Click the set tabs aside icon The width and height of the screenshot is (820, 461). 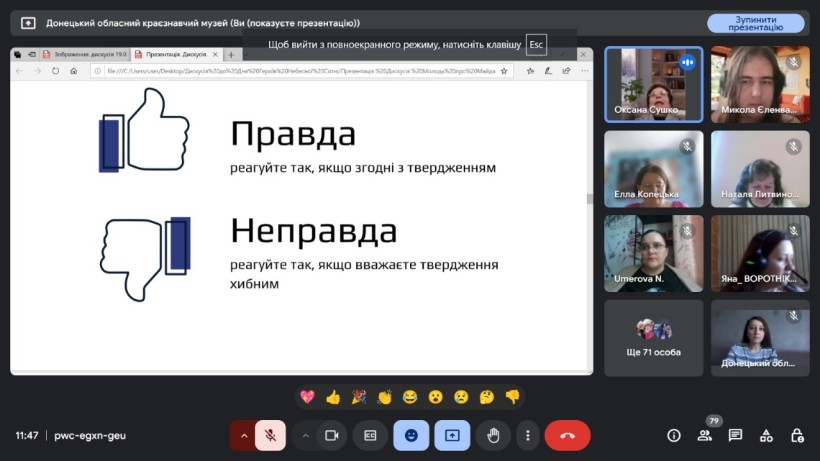[x=32, y=54]
